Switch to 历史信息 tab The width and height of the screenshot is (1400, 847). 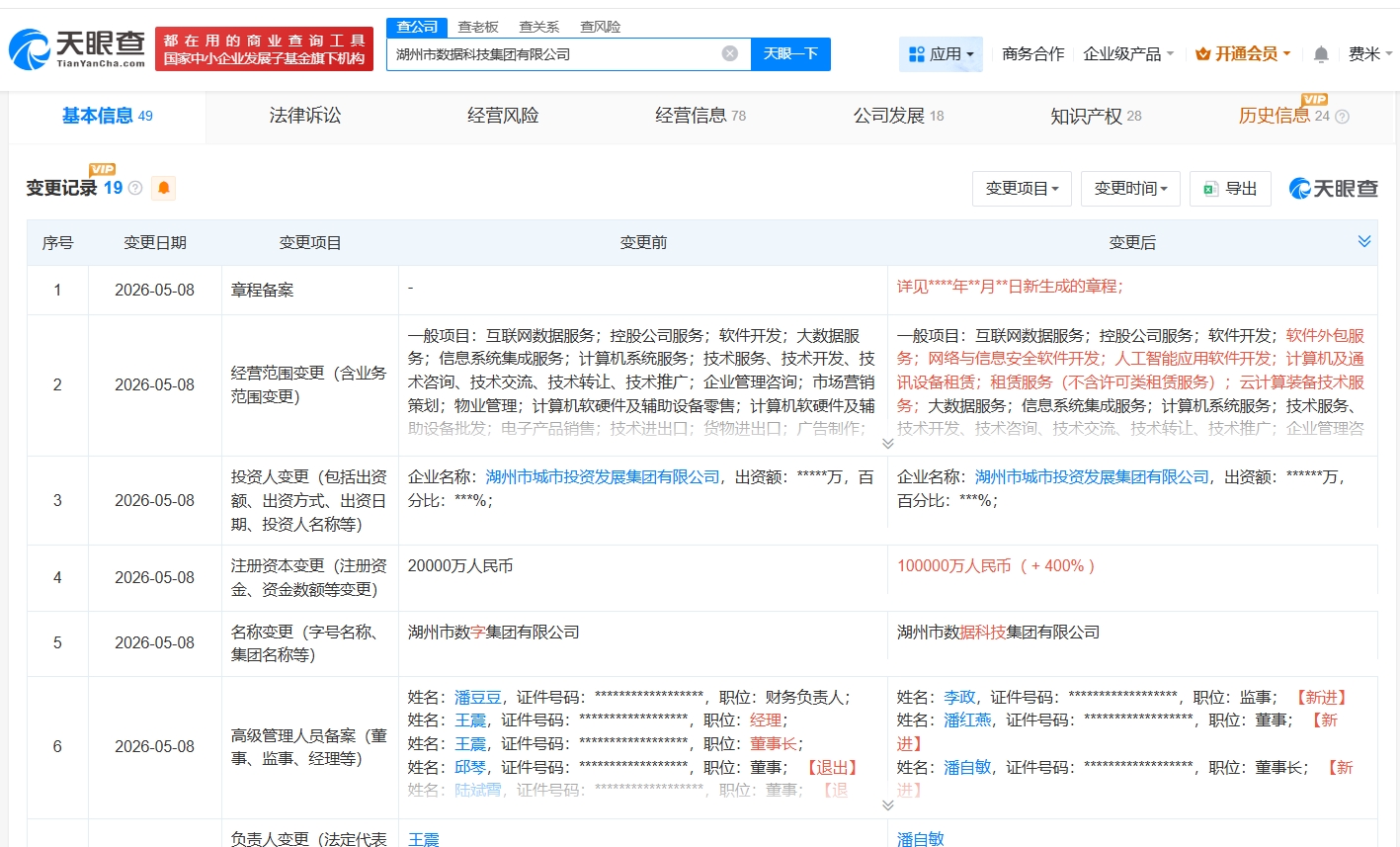tap(1283, 117)
